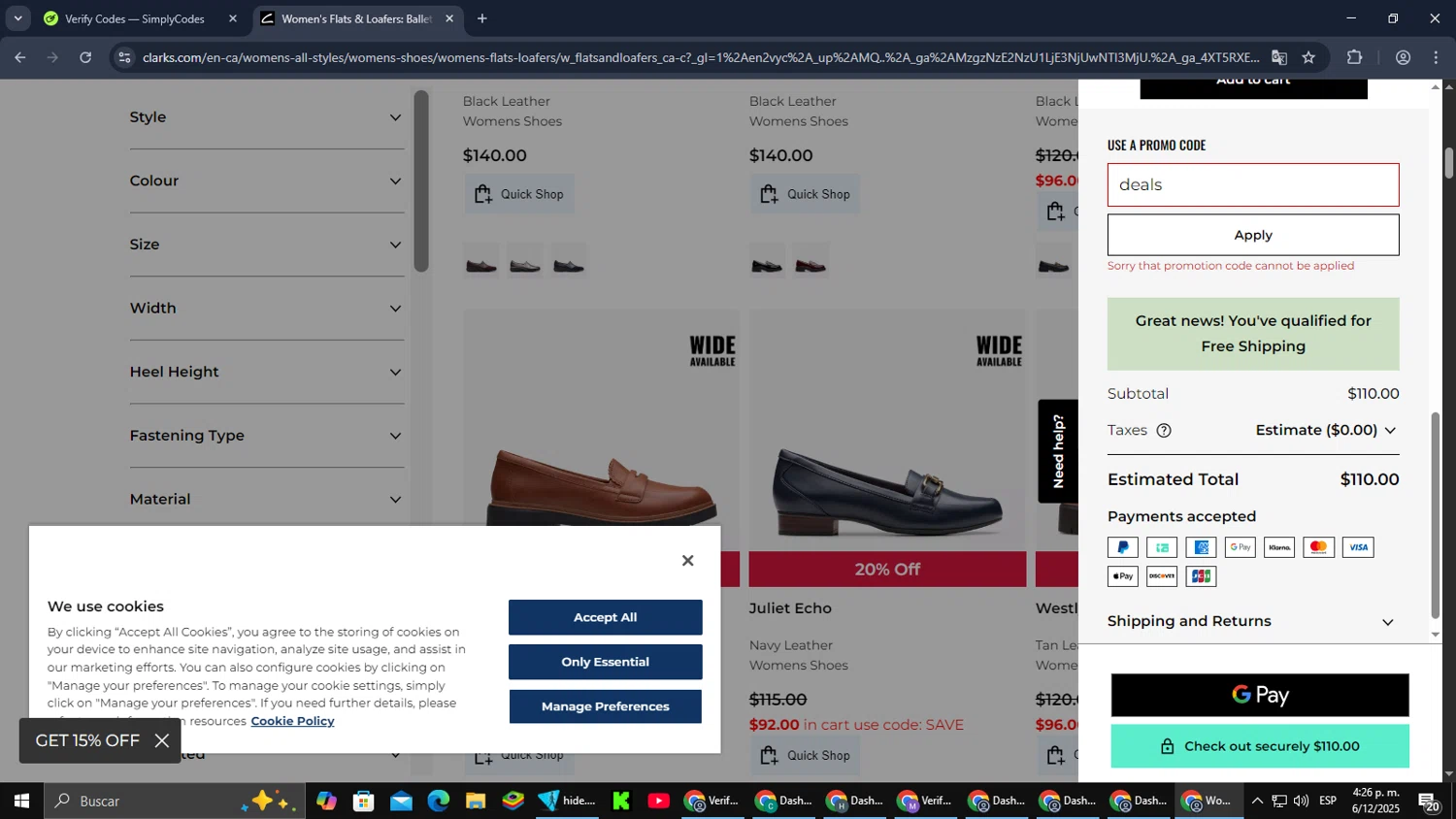
Task: Click the American Express payment icon
Action: click(1201, 547)
